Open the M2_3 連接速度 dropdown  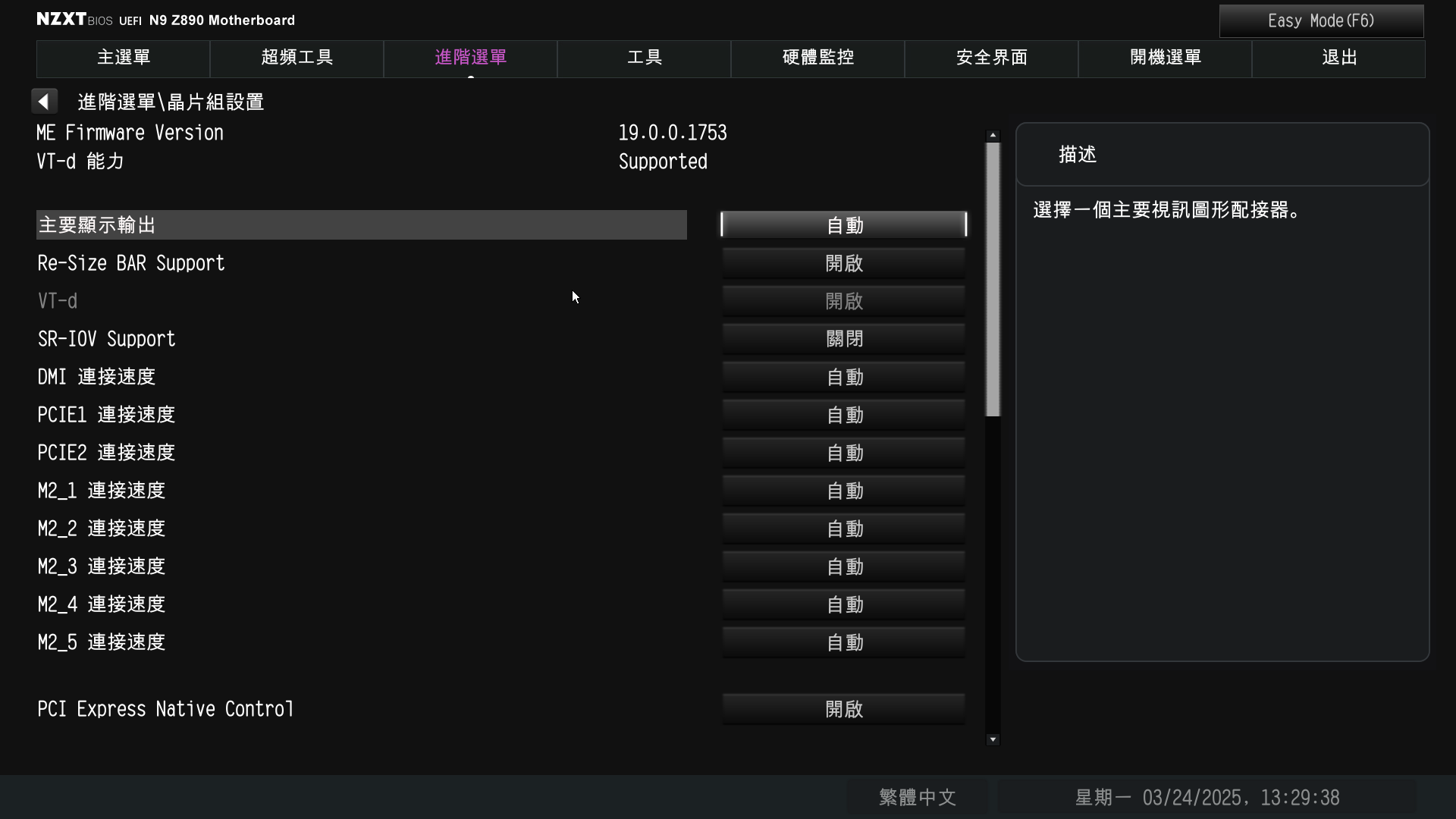[x=843, y=566]
